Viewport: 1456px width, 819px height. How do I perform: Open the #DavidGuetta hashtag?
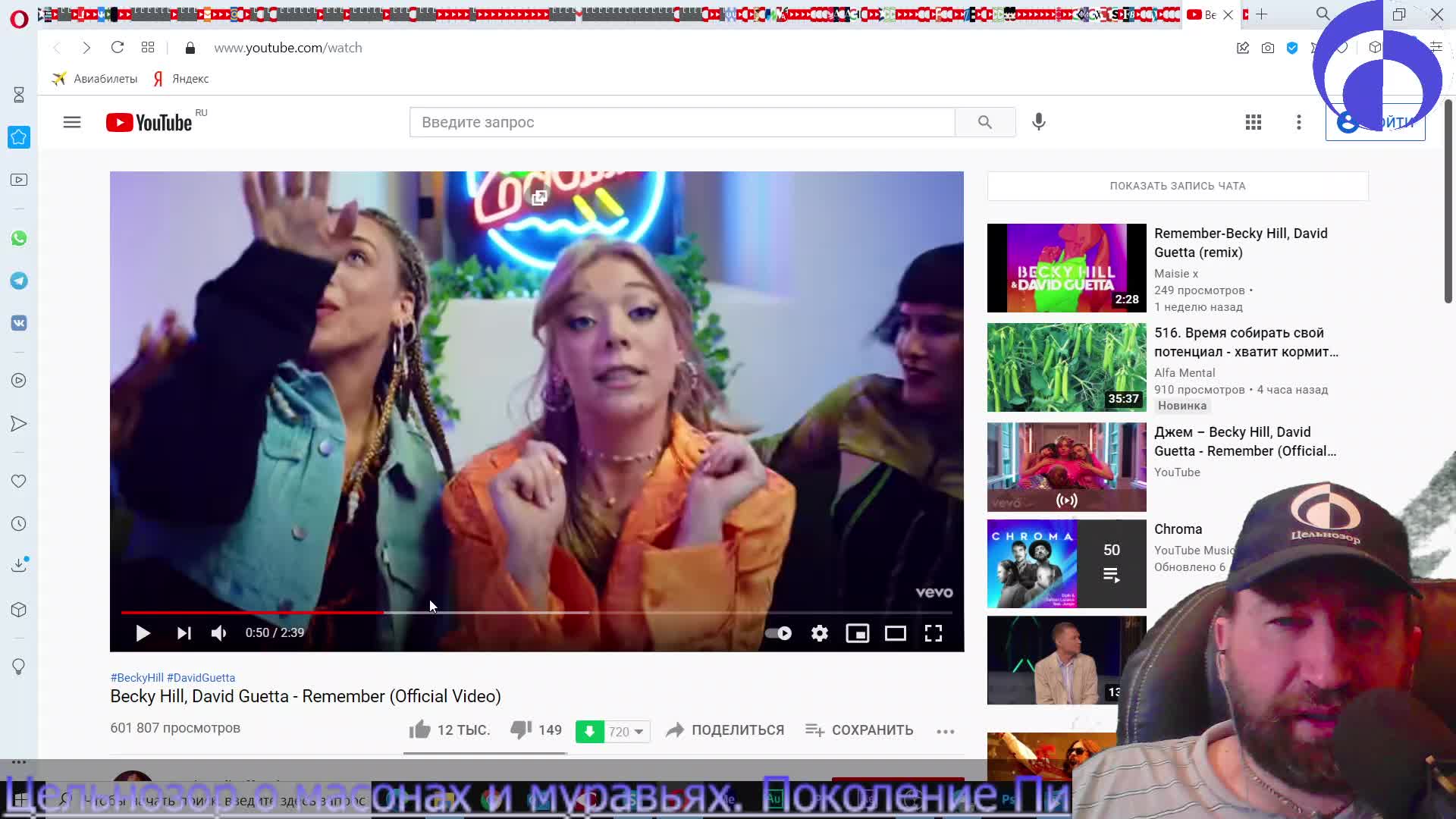[x=201, y=678]
